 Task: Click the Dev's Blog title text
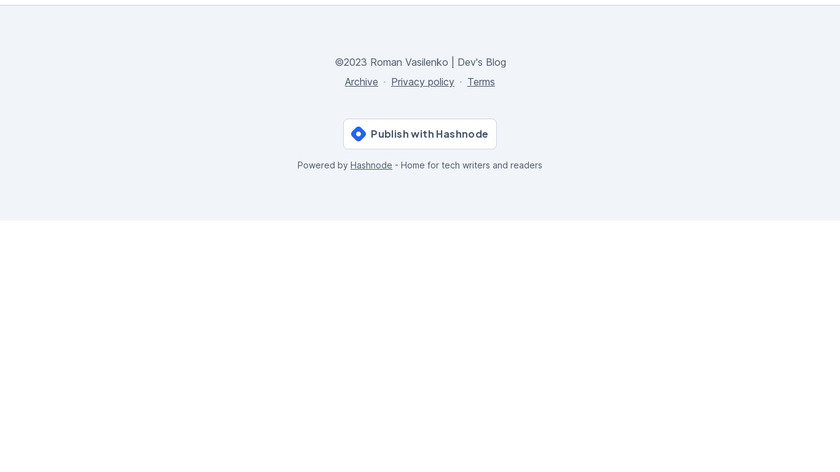(x=482, y=62)
